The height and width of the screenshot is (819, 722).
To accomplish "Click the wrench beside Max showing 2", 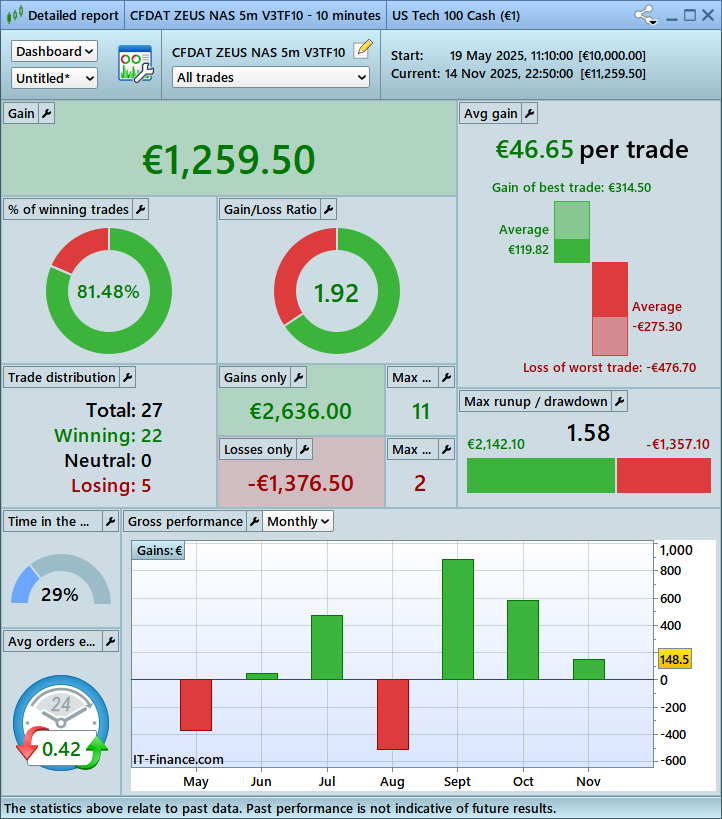I will 446,449.
